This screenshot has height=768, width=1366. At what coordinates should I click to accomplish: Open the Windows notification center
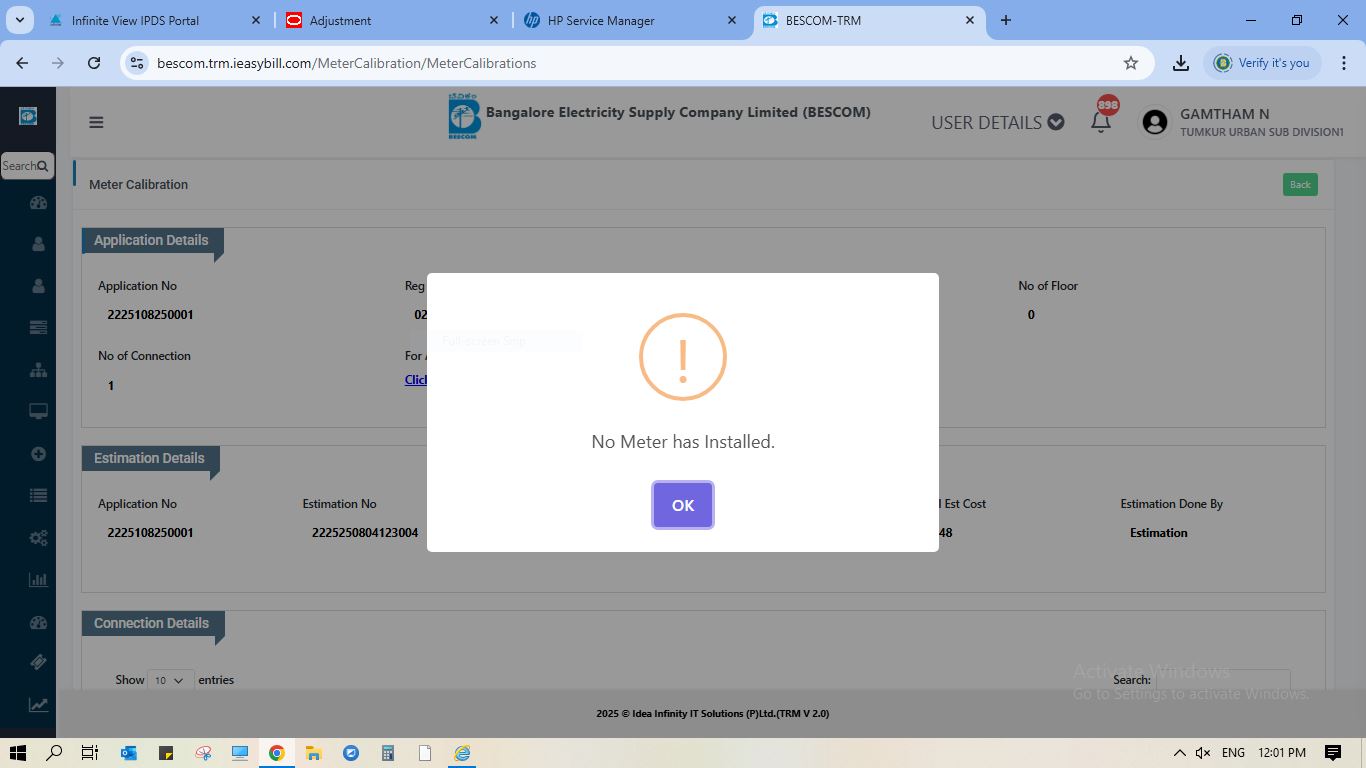(x=1333, y=753)
